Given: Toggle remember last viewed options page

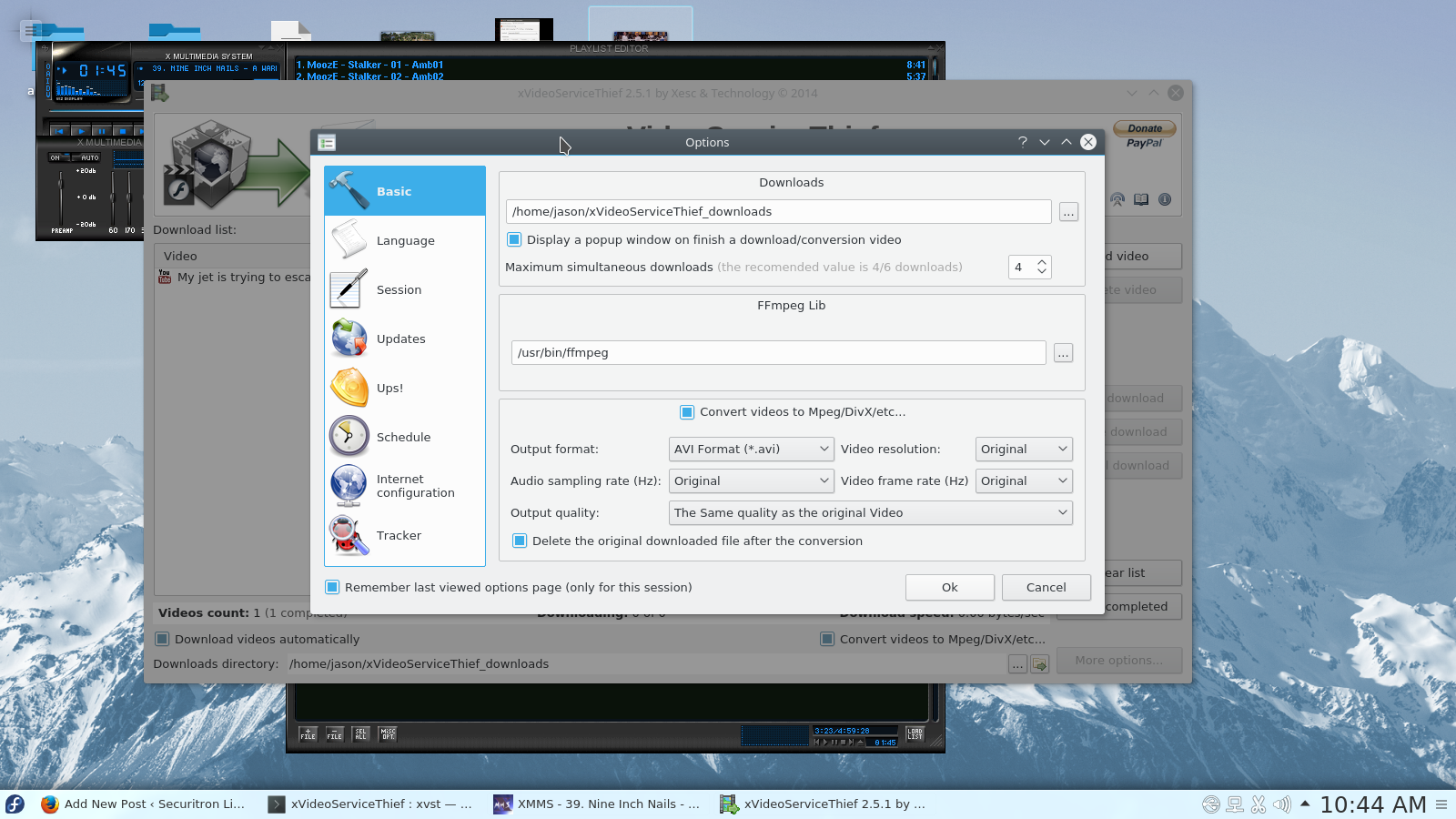Looking at the screenshot, I should tap(332, 587).
